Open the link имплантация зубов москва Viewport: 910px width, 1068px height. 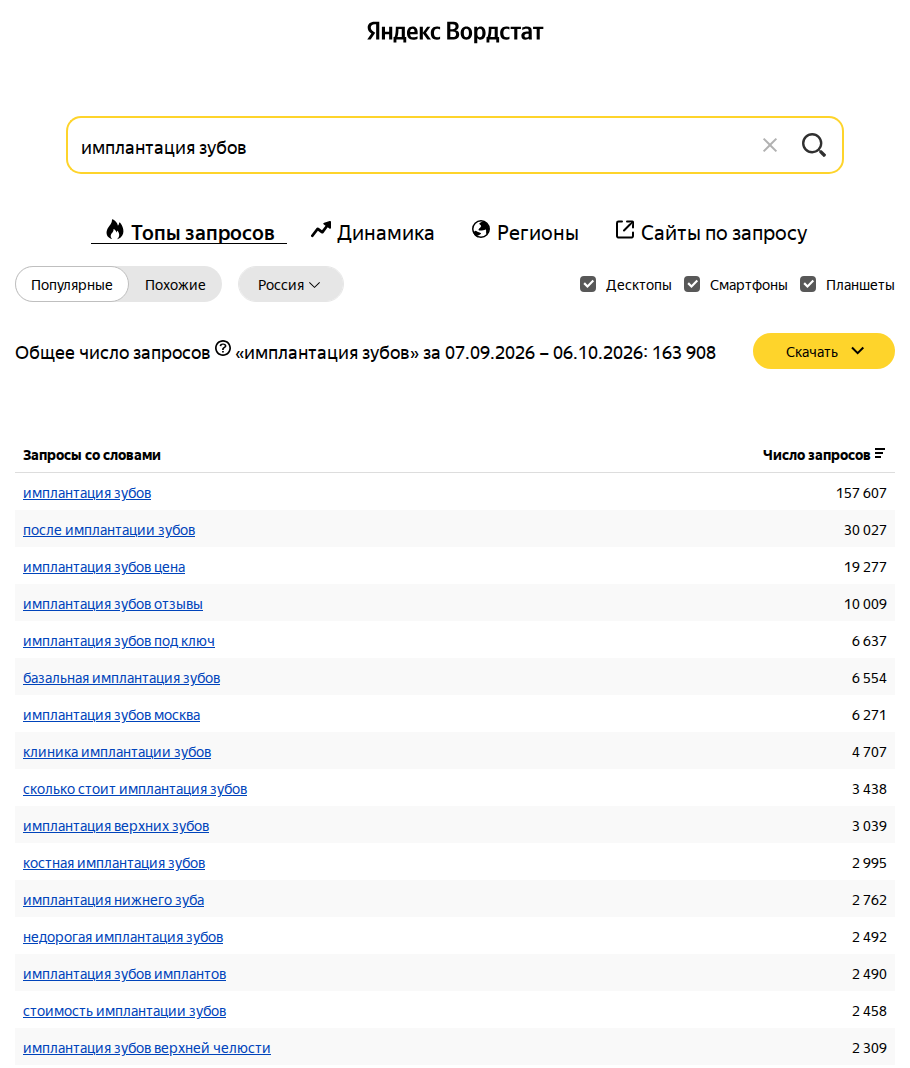pyautogui.click(x=112, y=715)
